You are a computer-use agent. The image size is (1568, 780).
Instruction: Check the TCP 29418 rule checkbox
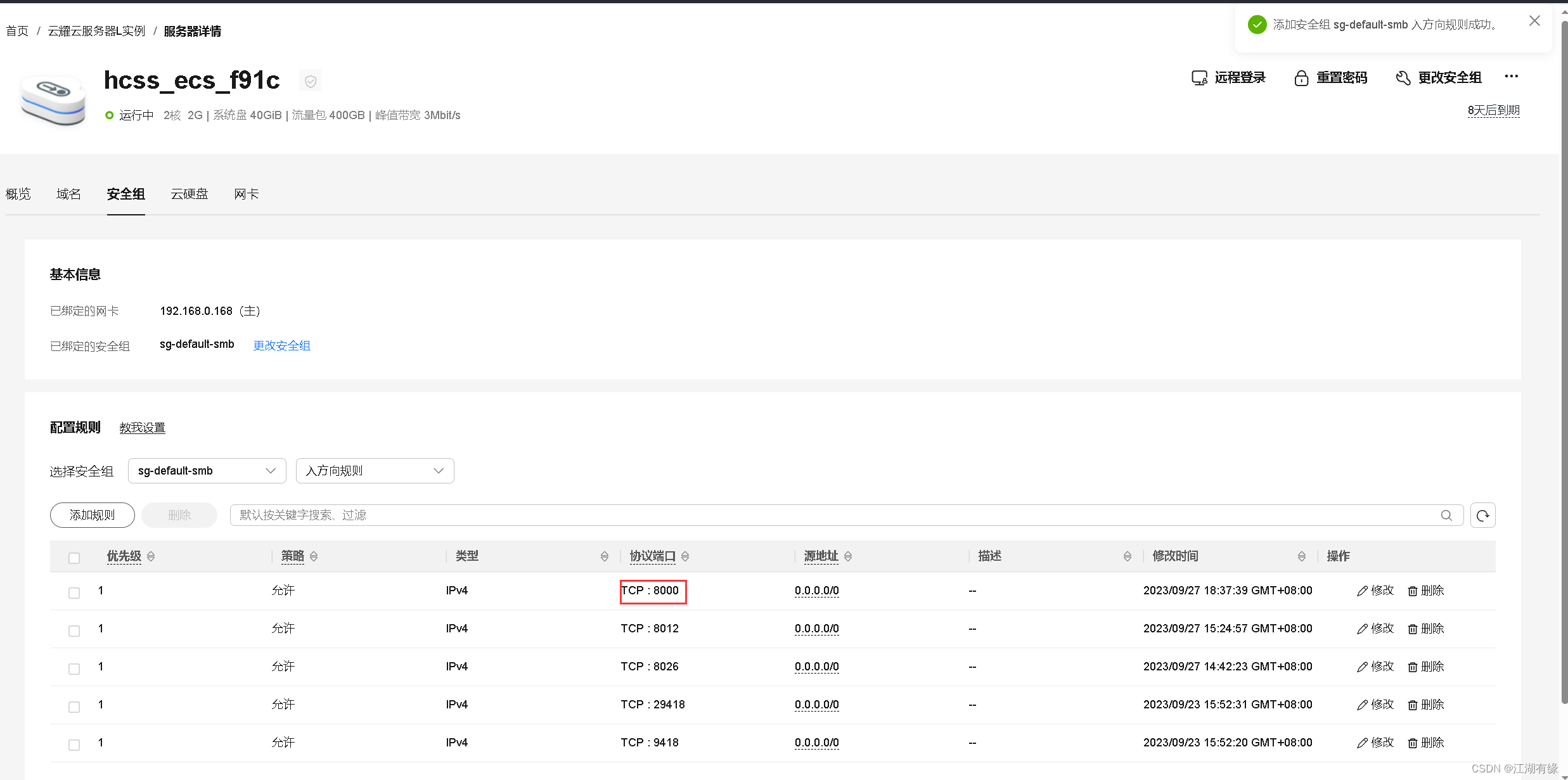click(74, 706)
